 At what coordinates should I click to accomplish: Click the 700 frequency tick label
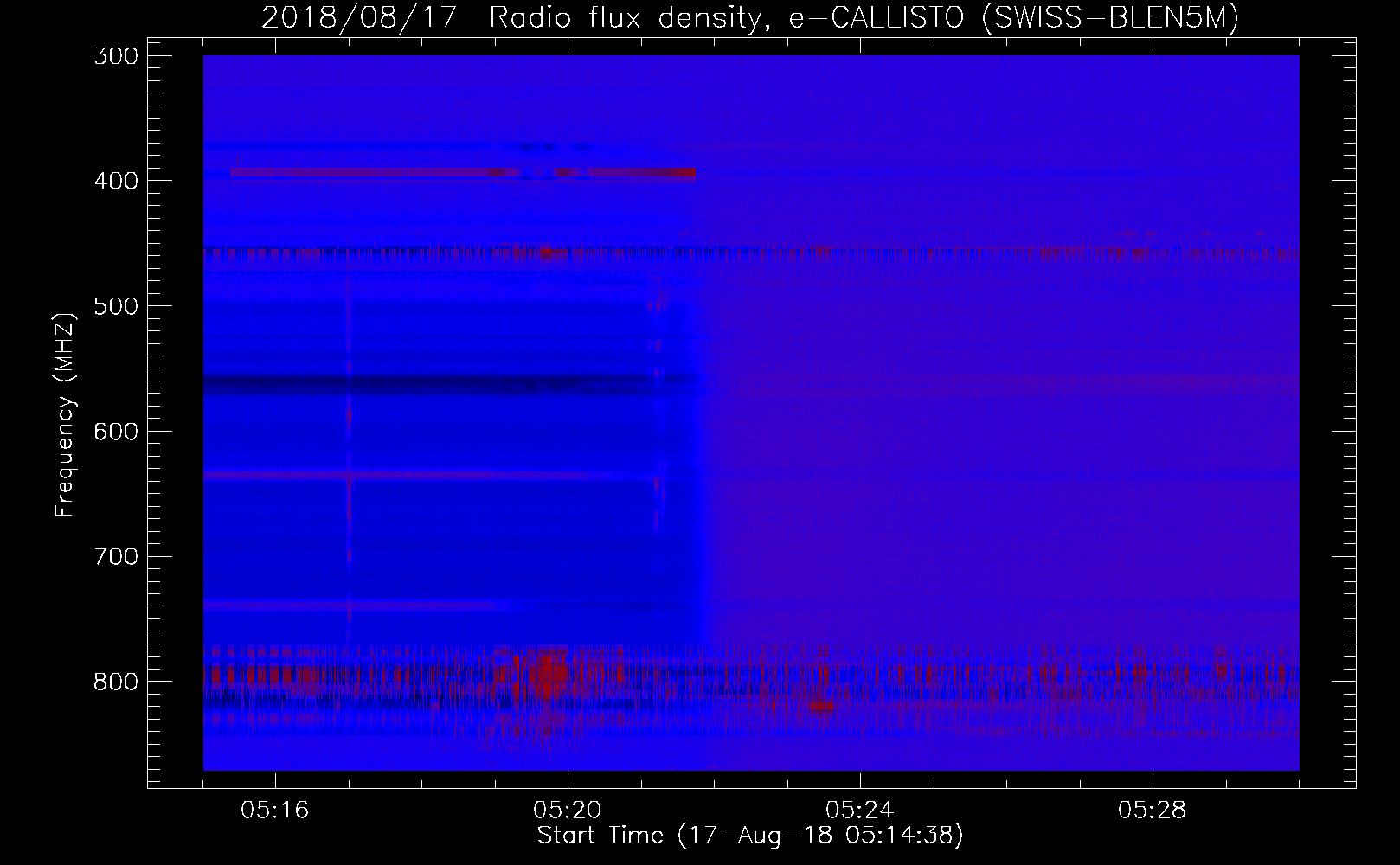coord(115,556)
